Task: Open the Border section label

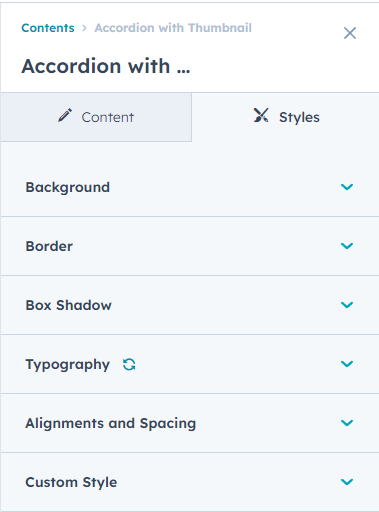Action: (x=49, y=246)
